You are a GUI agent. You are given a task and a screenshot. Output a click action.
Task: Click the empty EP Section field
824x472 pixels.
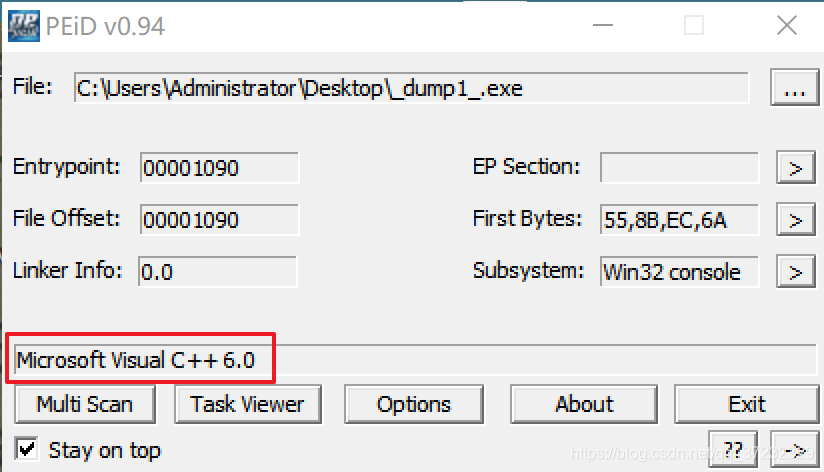click(679, 168)
